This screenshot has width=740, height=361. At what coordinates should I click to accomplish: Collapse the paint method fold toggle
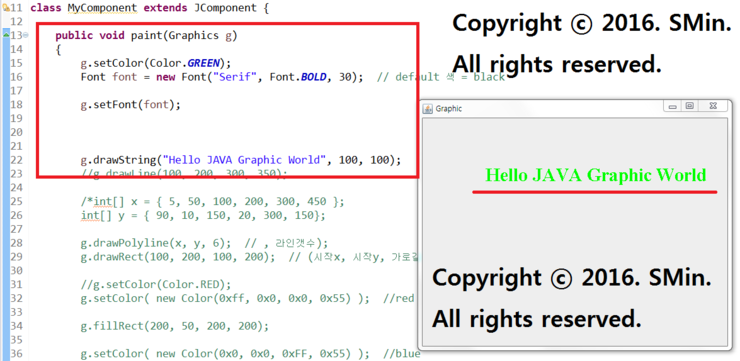click(x=25, y=35)
